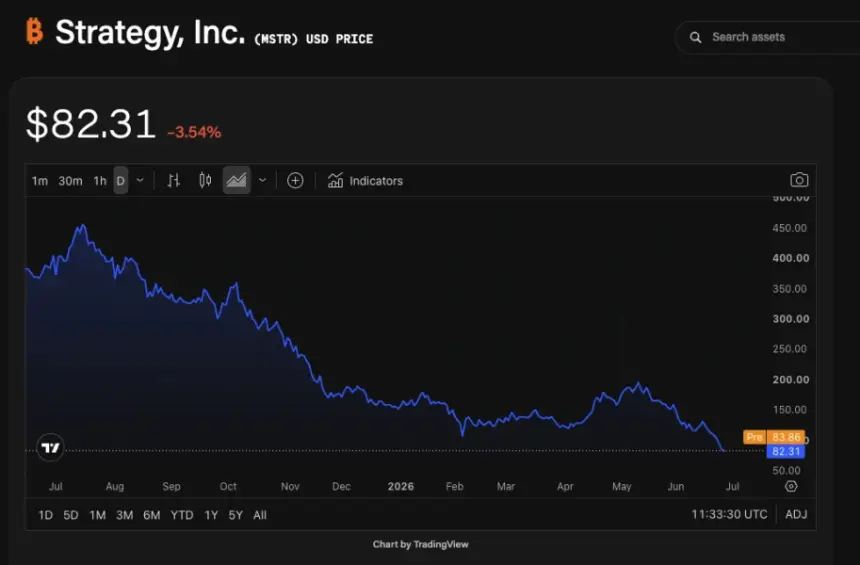Expand the chart style dropdown arrow

click(x=263, y=180)
